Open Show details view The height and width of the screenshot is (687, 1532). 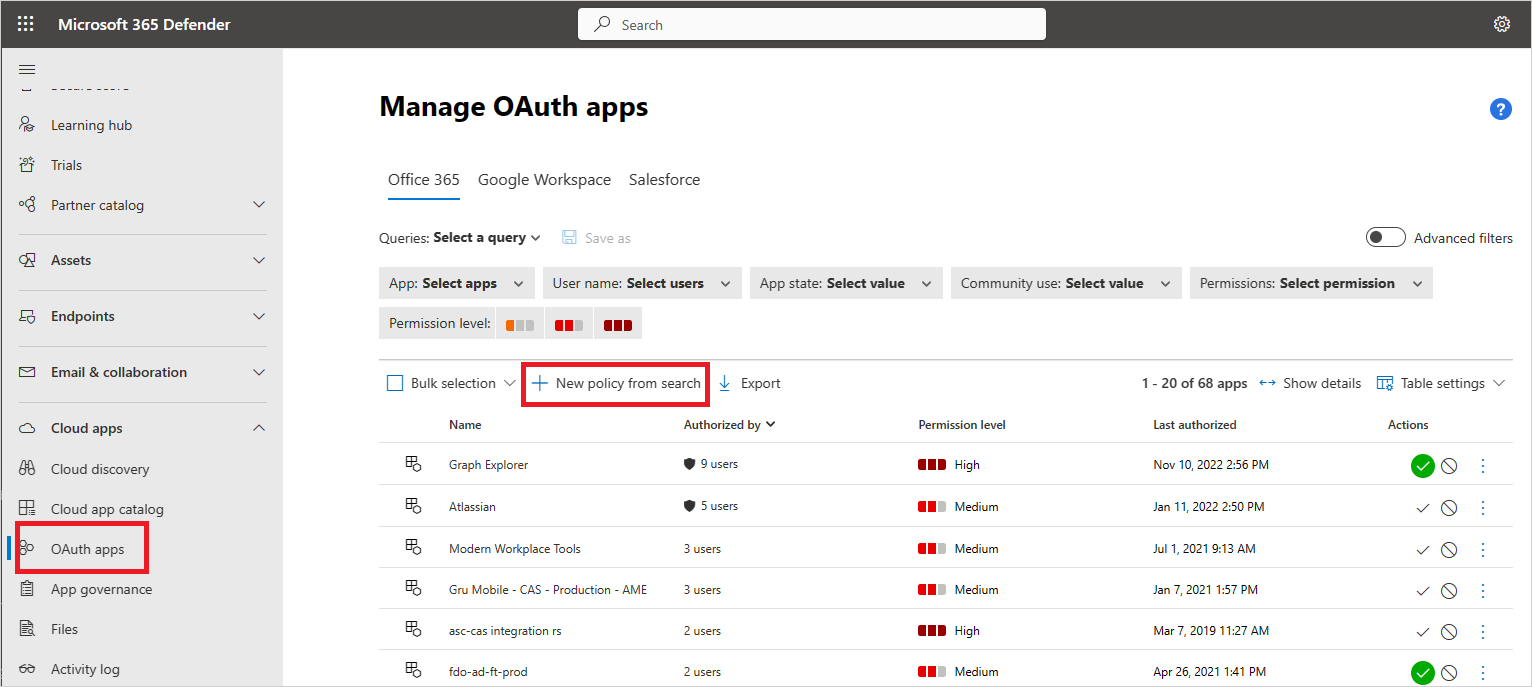tap(1310, 383)
